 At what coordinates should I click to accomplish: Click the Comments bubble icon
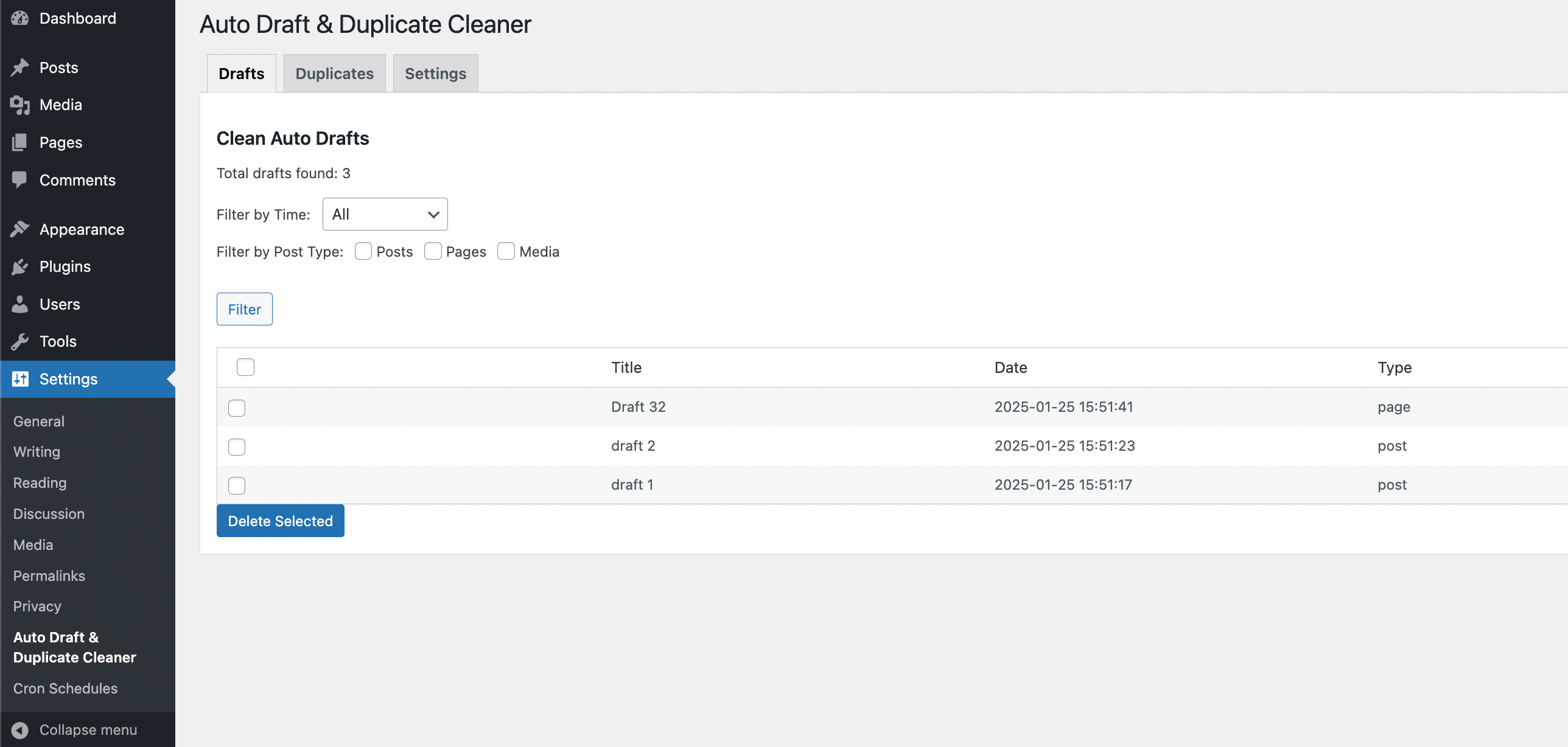tap(20, 179)
